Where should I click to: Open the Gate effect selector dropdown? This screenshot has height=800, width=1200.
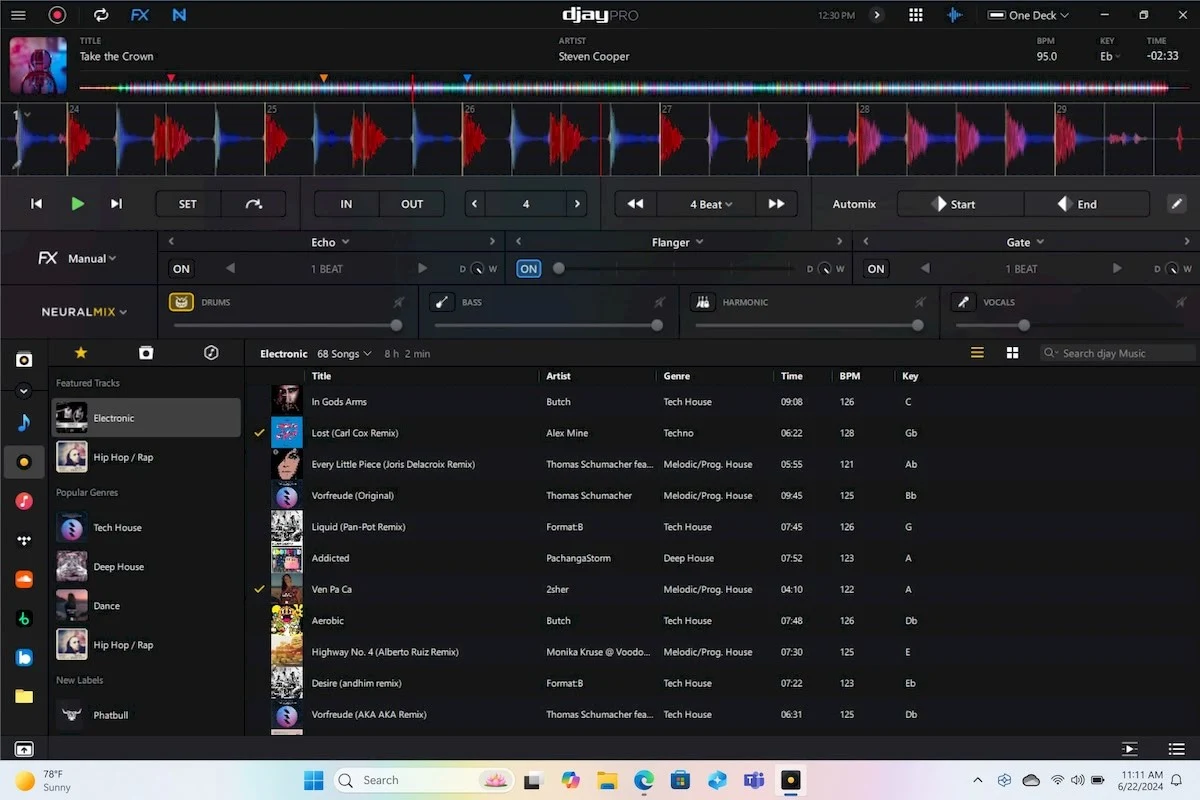coord(1025,242)
